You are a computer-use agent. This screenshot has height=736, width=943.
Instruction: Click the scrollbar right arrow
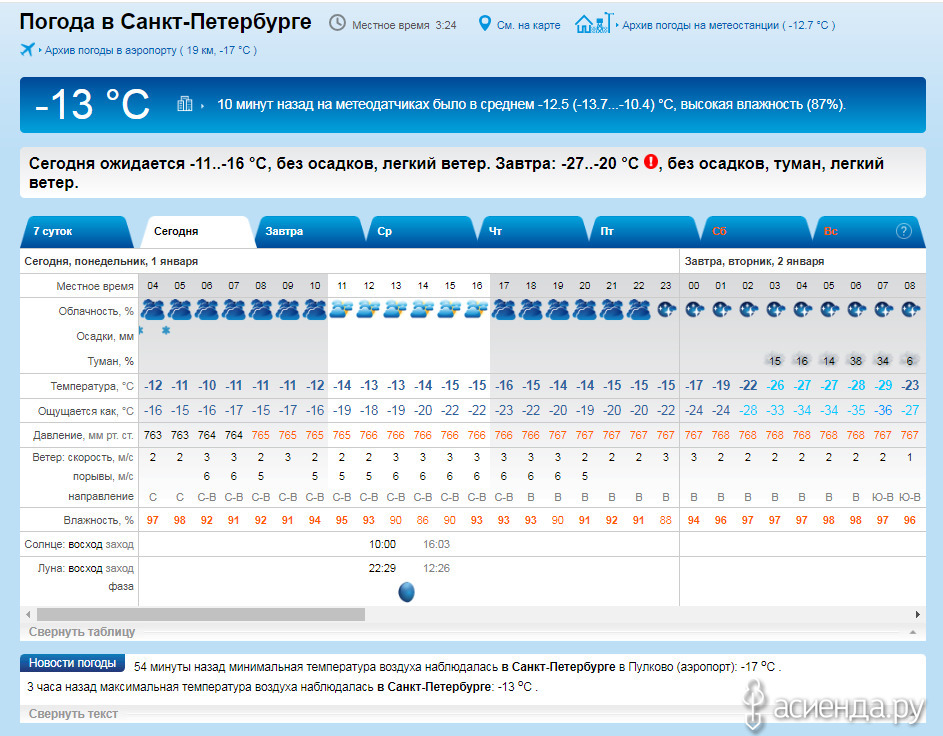(x=918, y=615)
